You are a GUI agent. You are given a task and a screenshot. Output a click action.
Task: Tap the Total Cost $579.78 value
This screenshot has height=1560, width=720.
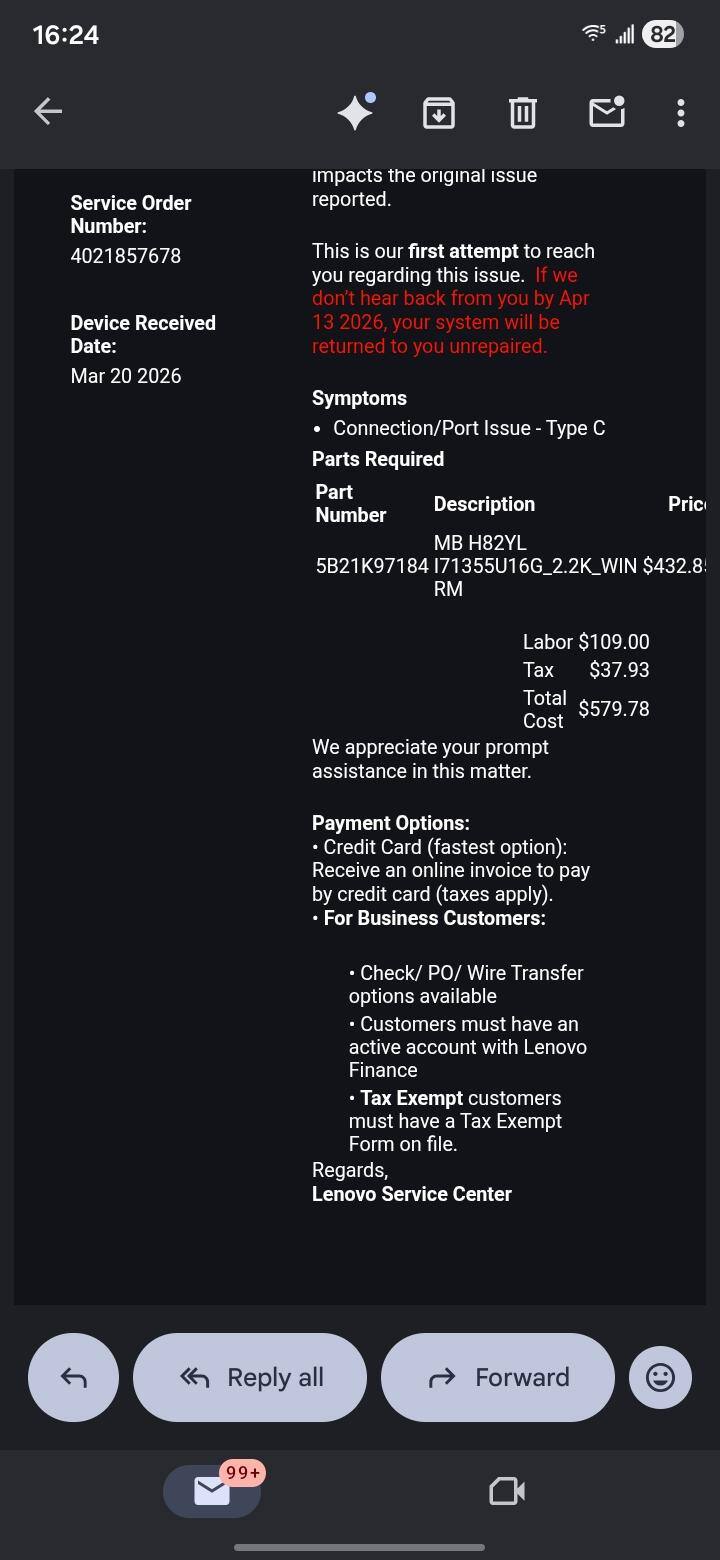coord(613,708)
